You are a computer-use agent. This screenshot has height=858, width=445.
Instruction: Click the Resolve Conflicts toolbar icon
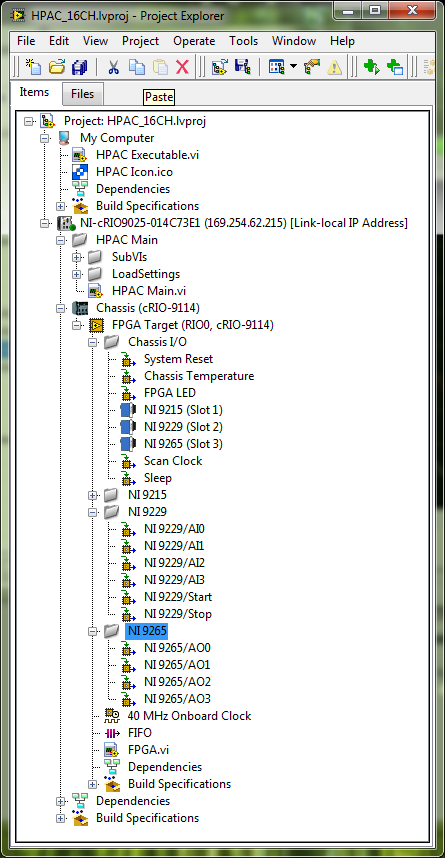pyautogui.click(x=242, y=68)
